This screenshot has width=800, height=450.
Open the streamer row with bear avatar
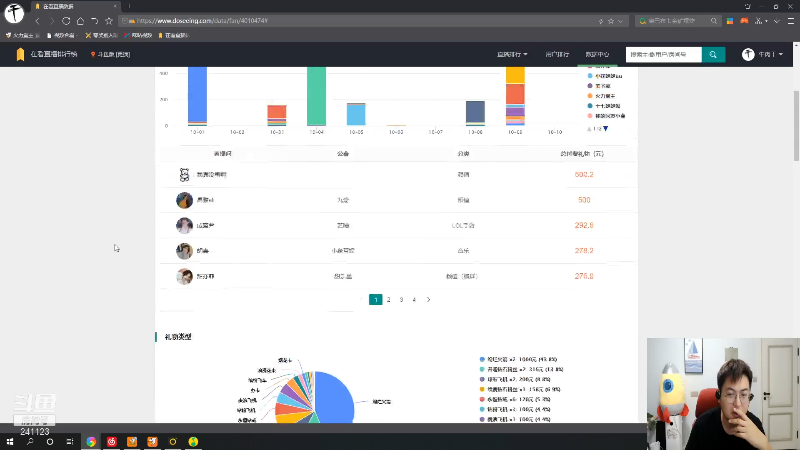(398, 174)
